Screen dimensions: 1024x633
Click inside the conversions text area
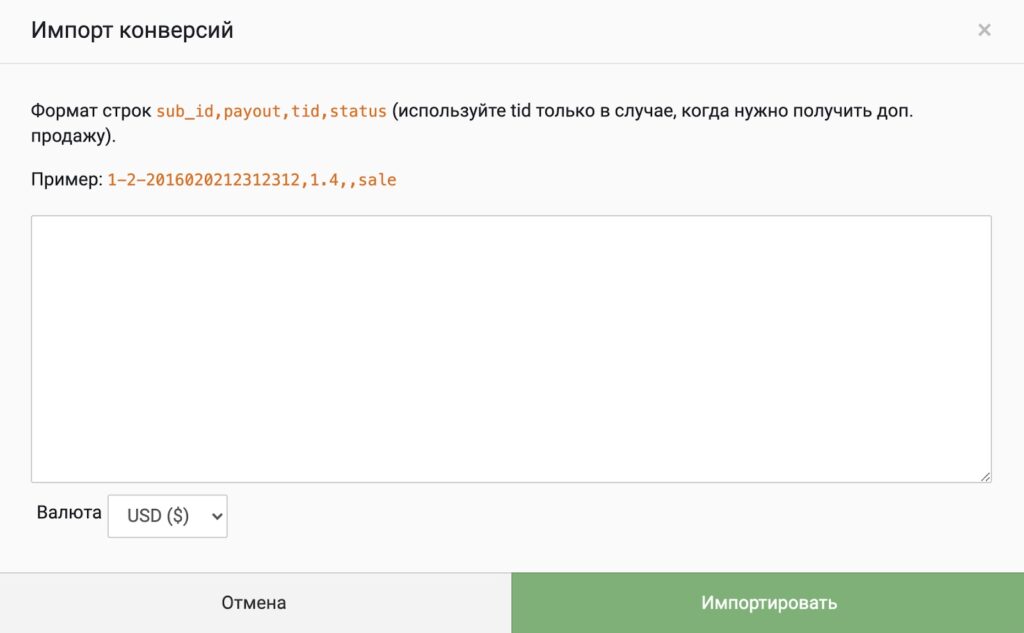tap(511, 349)
